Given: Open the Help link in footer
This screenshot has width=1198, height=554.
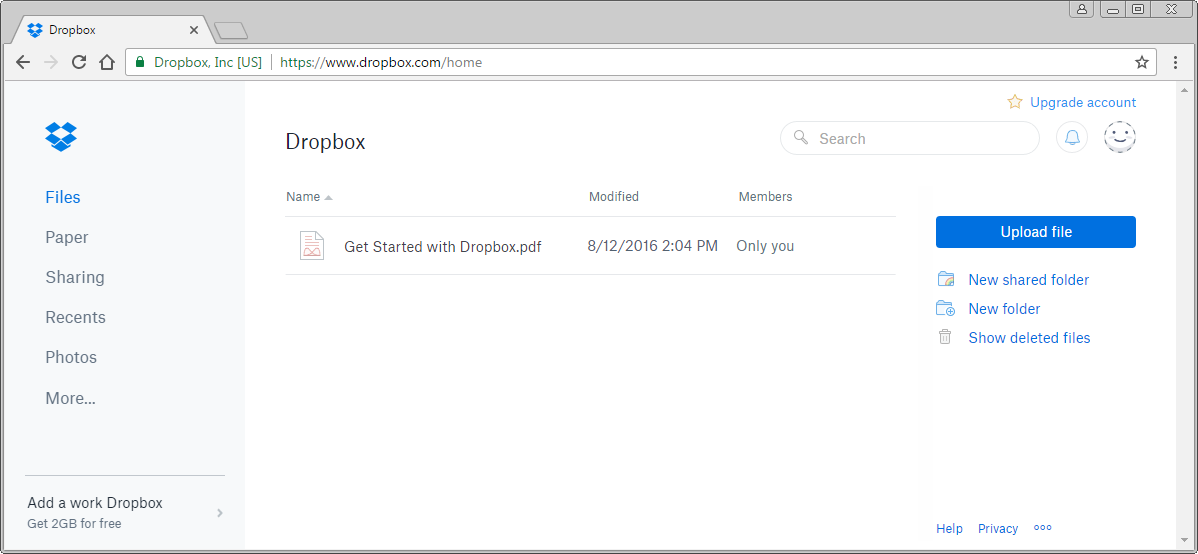Looking at the screenshot, I should (x=949, y=529).
